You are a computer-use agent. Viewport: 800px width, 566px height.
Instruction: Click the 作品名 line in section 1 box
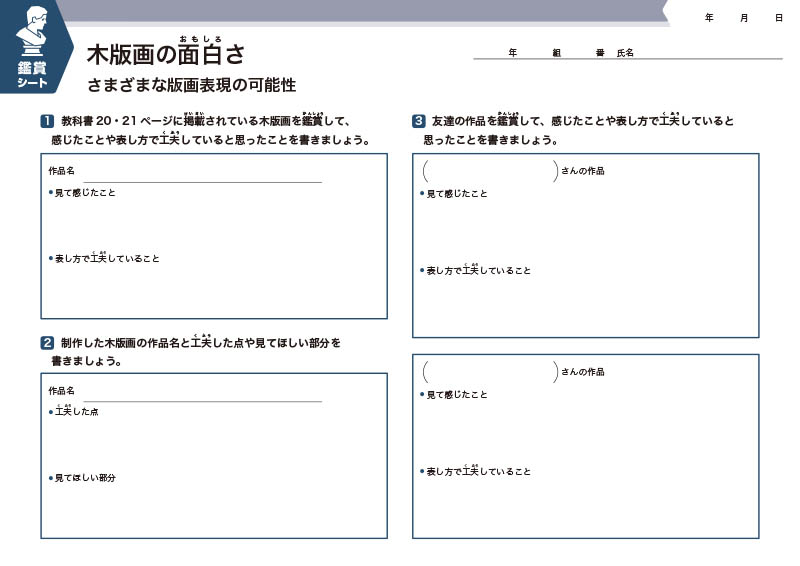point(203,175)
